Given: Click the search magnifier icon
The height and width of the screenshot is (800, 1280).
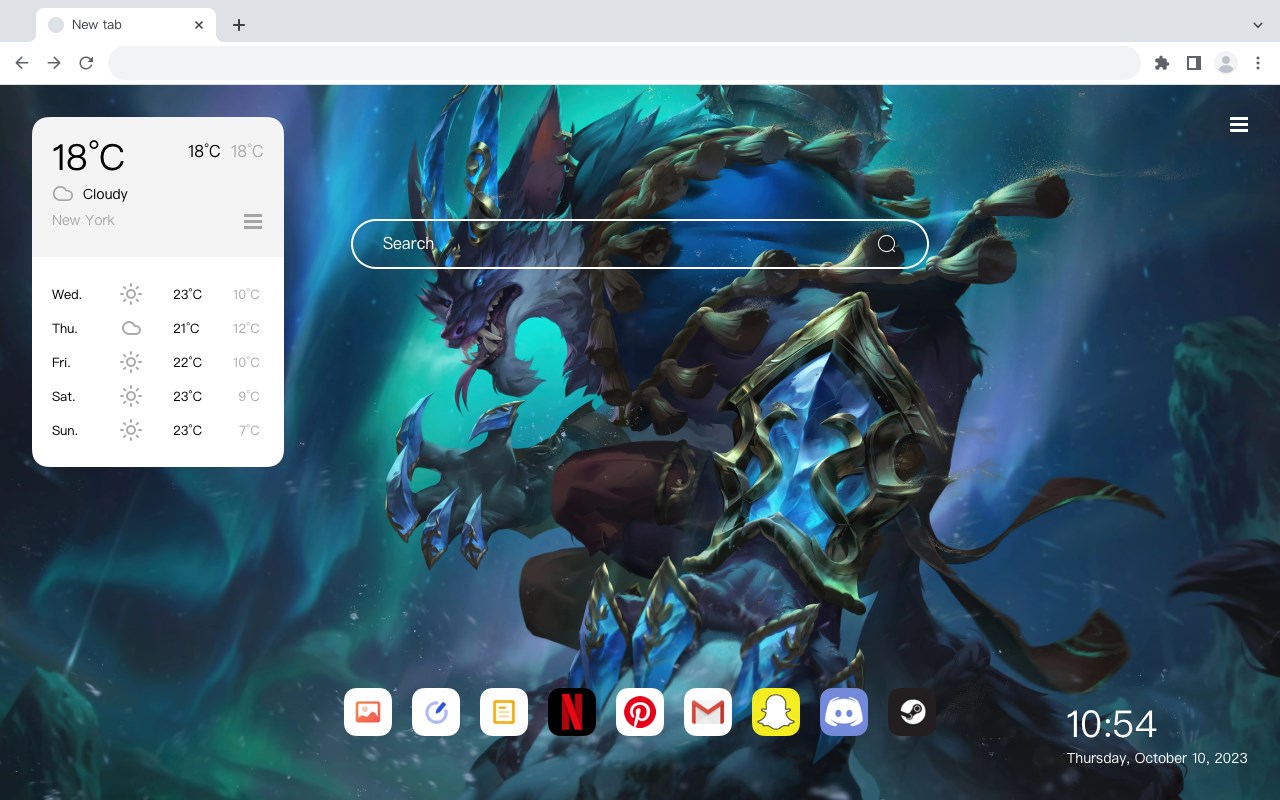Looking at the screenshot, I should [887, 244].
